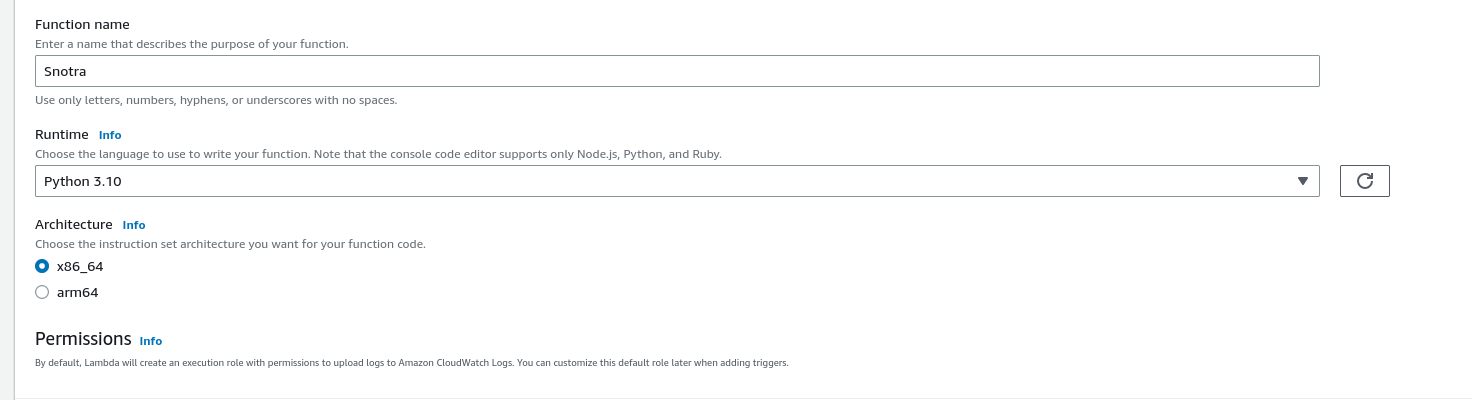The height and width of the screenshot is (400, 1472).
Task: Click the "Choose the instruction set architecture" description
Action: click(x=230, y=244)
